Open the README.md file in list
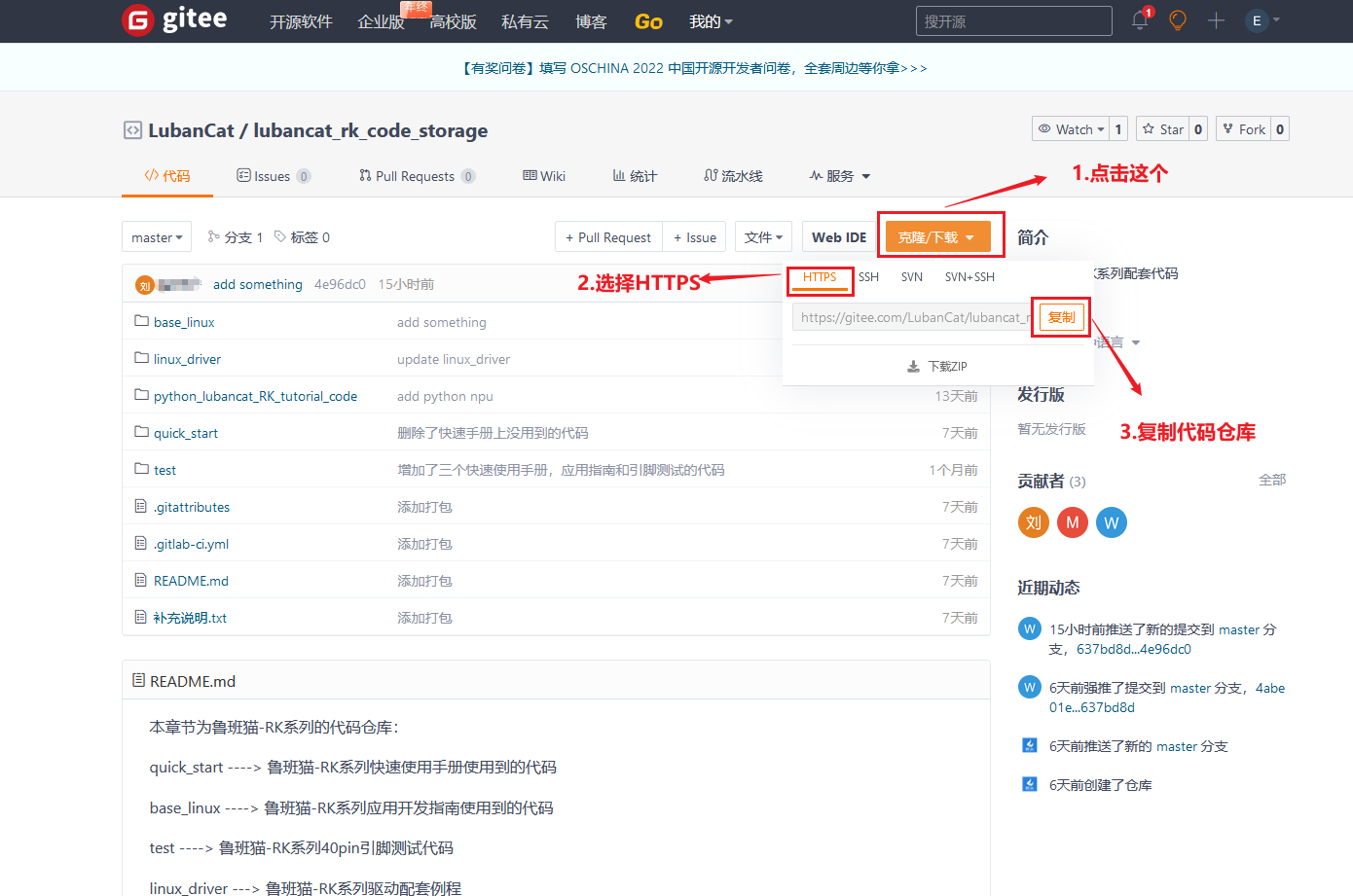Image resolution: width=1353 pixels, height=896 pixels. point(191,581)
